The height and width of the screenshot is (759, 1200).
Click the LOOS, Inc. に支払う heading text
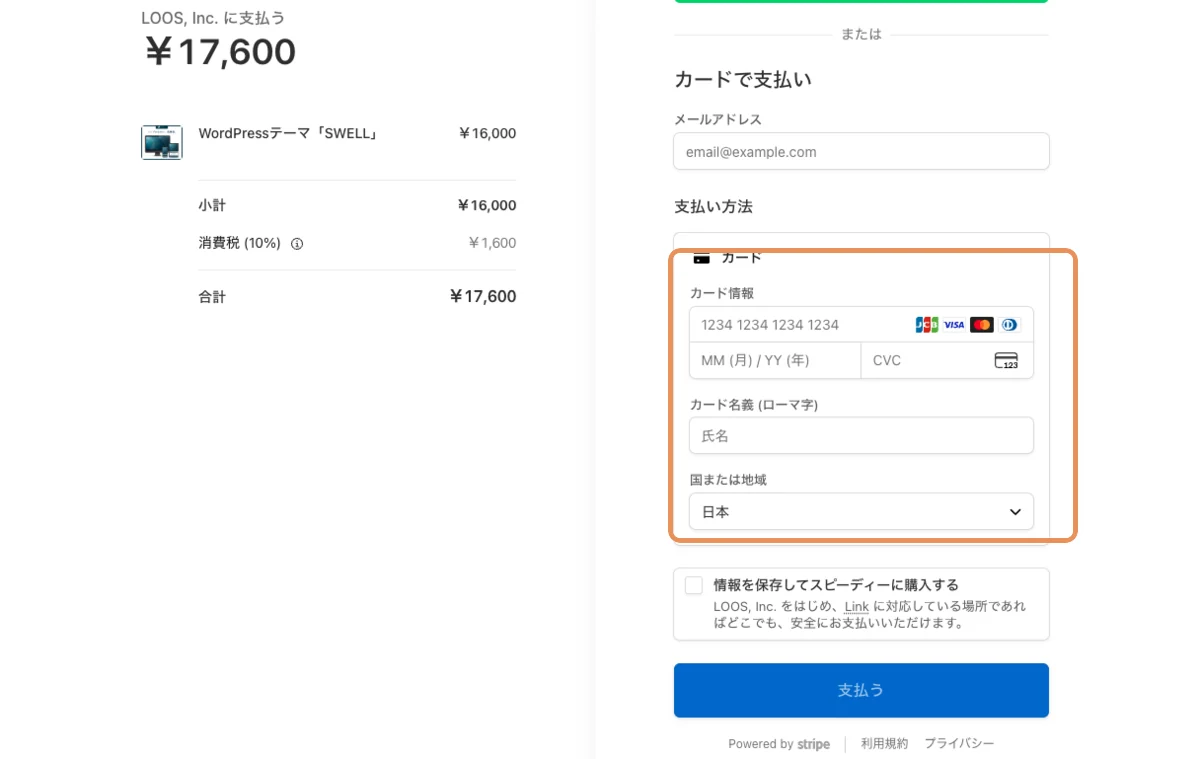[x=213, y=18]
